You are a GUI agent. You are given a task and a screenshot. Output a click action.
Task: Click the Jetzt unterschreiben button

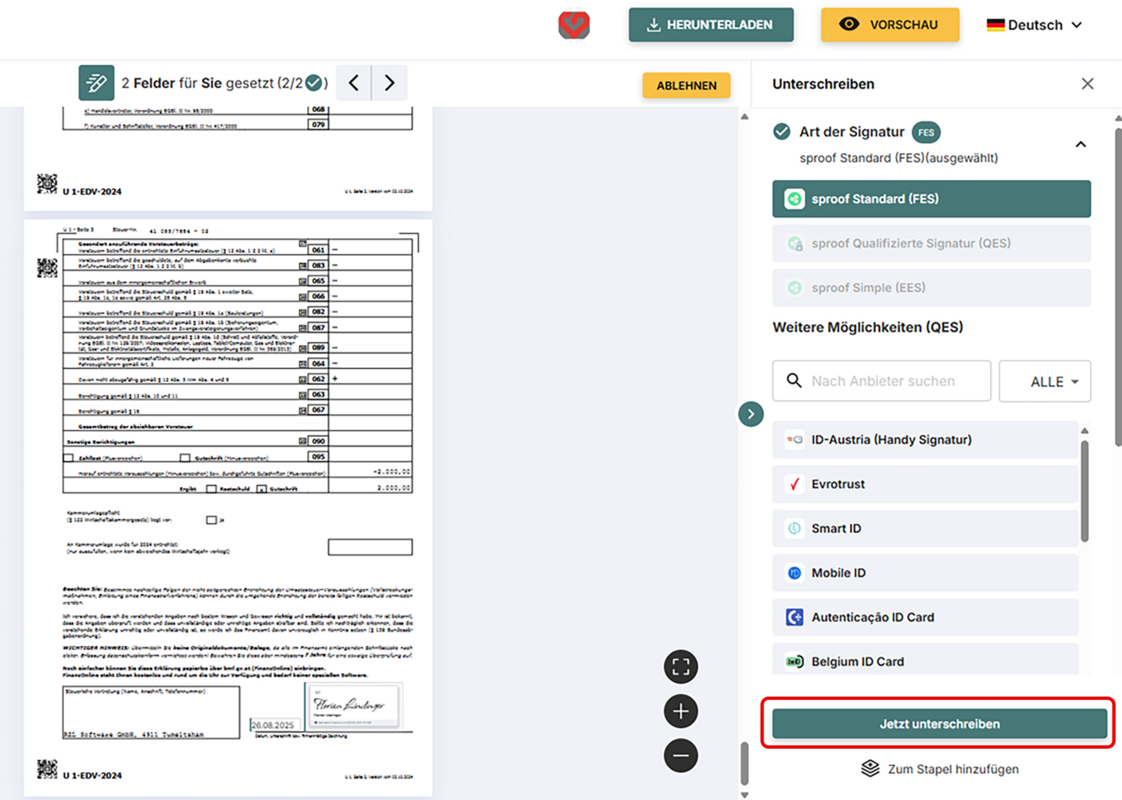[x=939, y=724]
